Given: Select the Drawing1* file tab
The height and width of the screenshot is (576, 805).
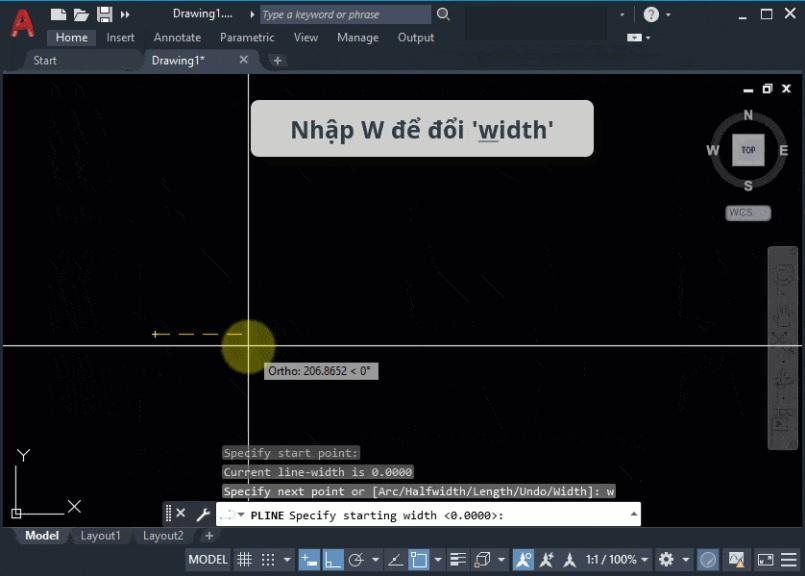Looking at the screenshot, I should tap(178, 61).
